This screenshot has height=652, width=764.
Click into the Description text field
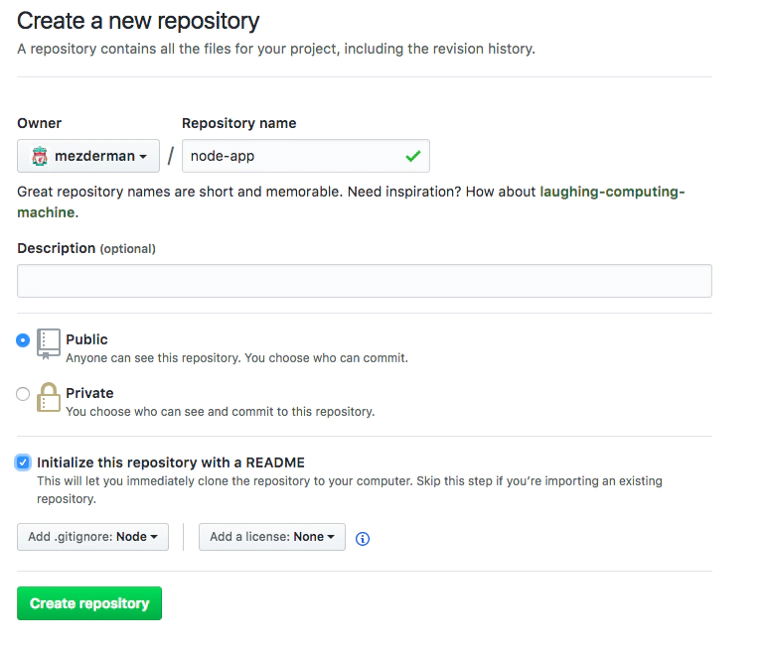click(364, 281)
